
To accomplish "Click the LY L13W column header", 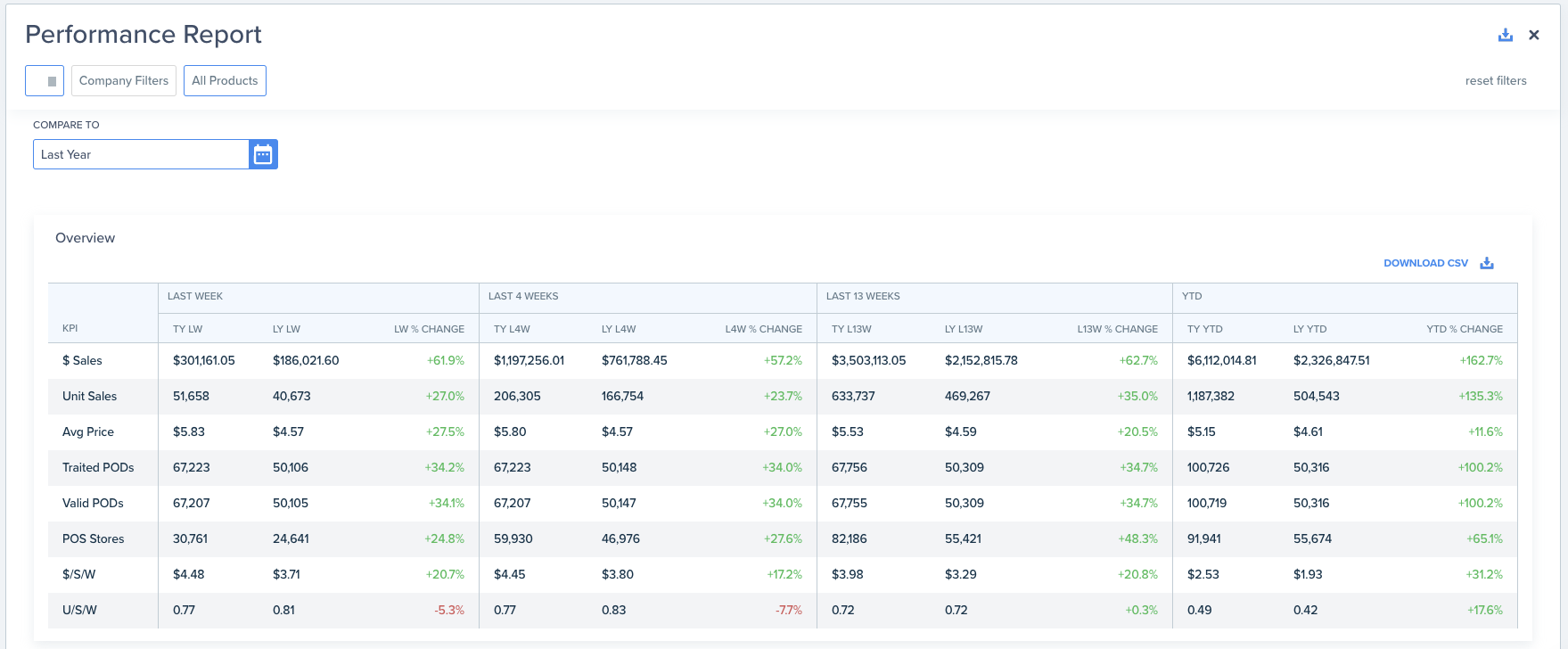I will click(x=964, y=329).
